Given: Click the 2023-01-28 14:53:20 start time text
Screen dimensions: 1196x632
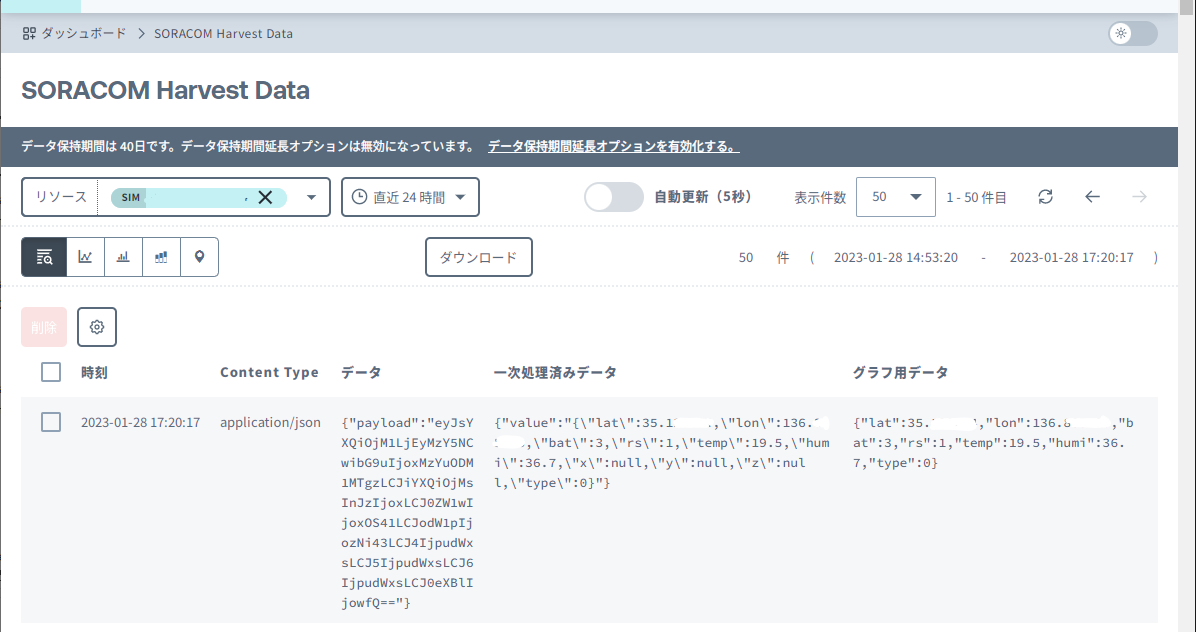Looking at the screenshot, I should [895, 258].
